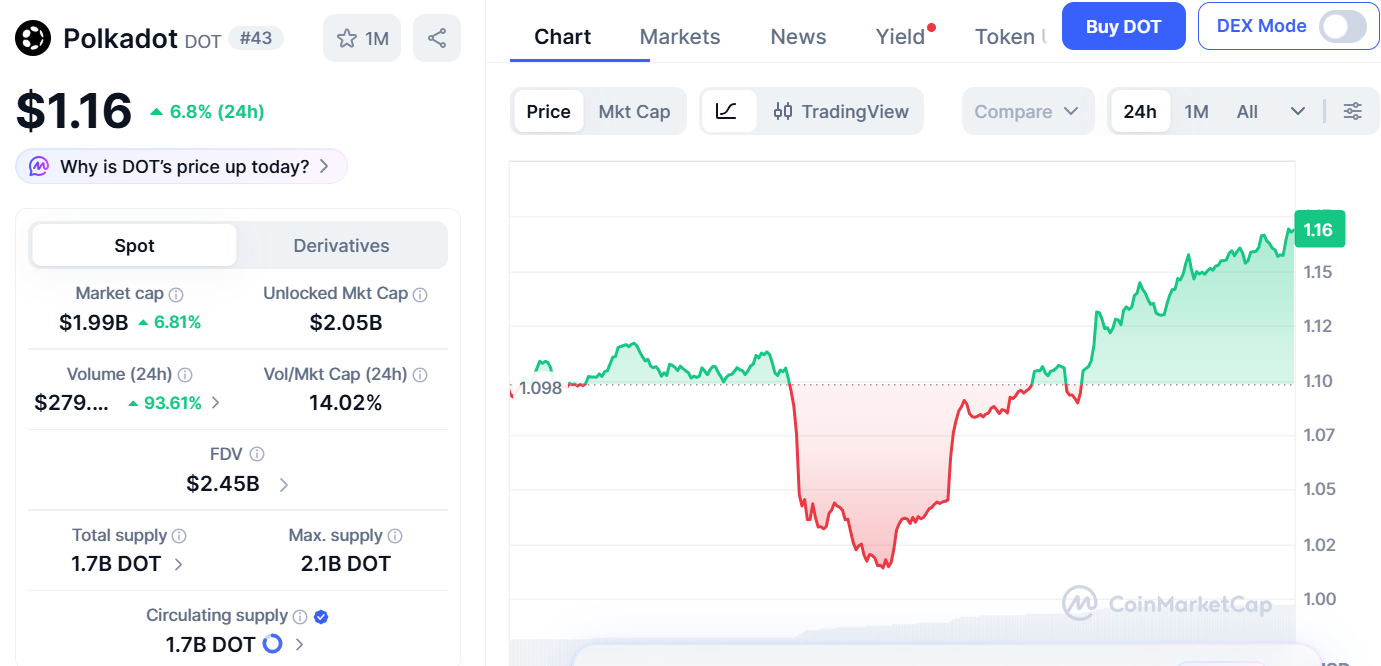The height and width of the screenshot is (666, 1381).
Task: Click the 6.8% (24h) change text
Action: [x=216, y=112]
